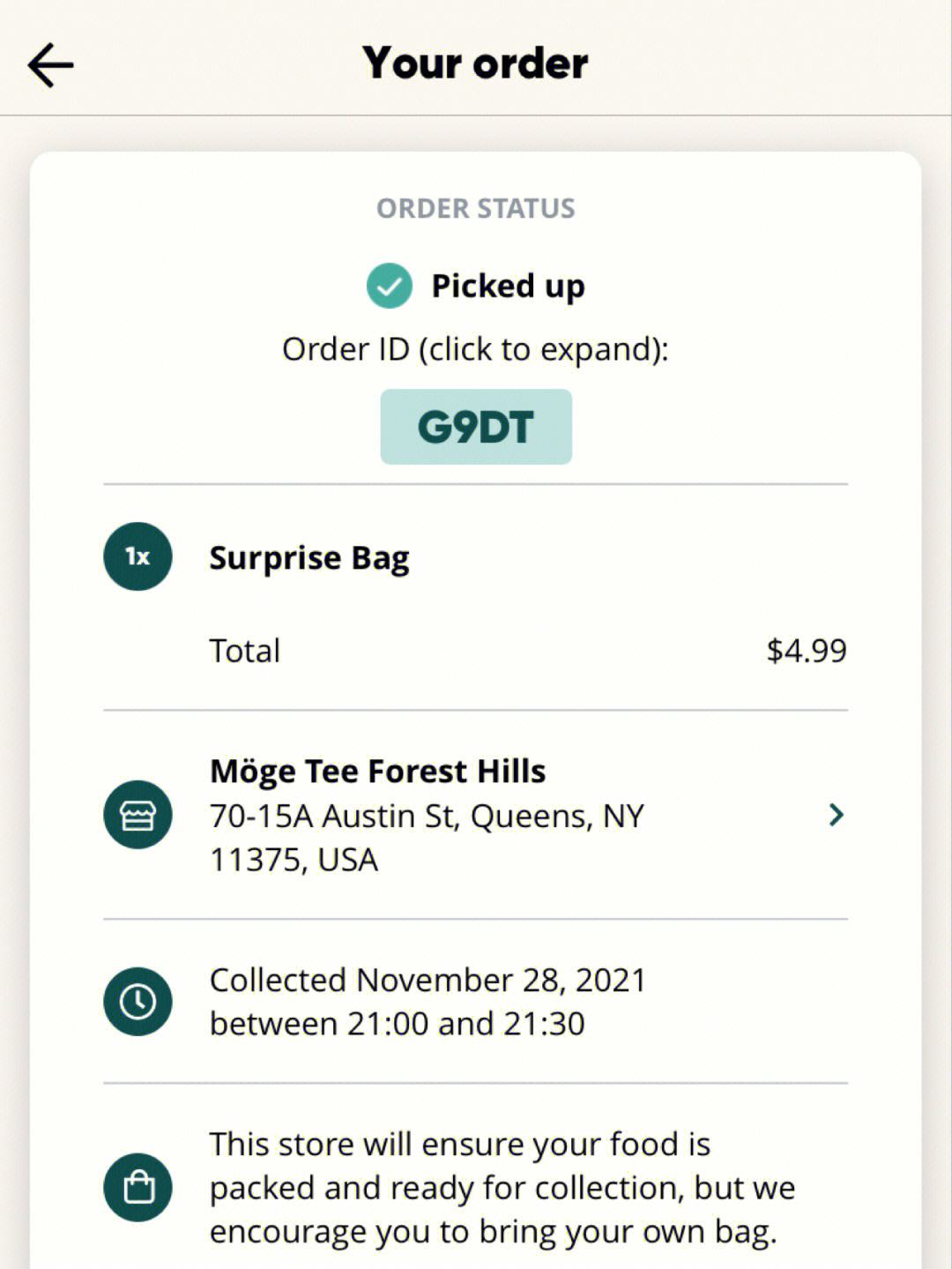Click the clock icon beside collection time

138,1002
